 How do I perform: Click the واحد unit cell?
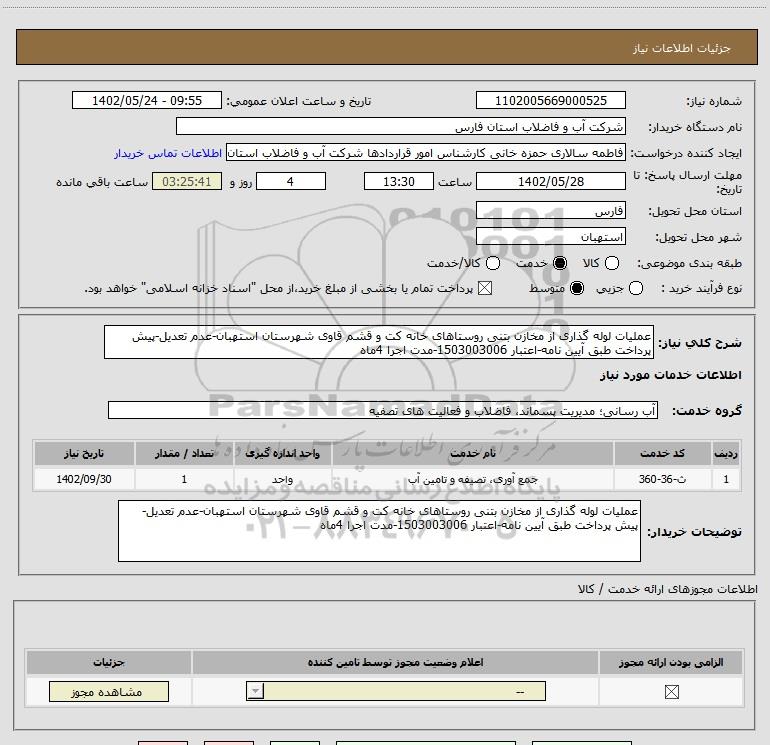283,479
